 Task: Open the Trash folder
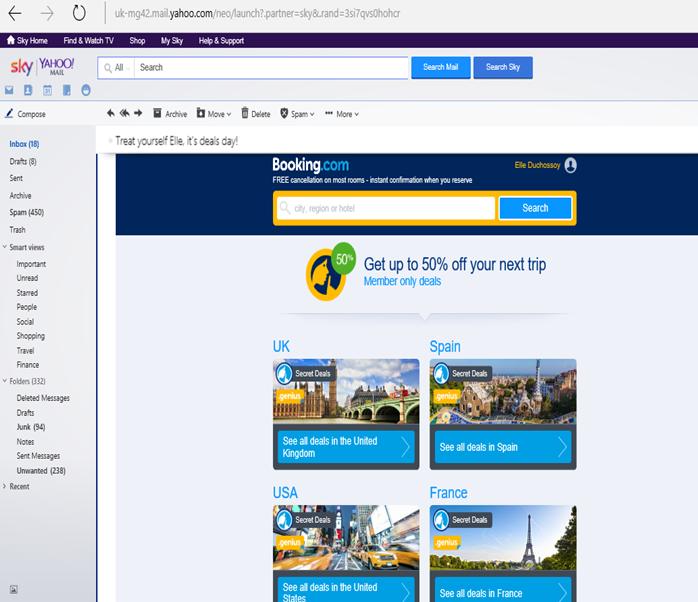(x=17, y=230)
